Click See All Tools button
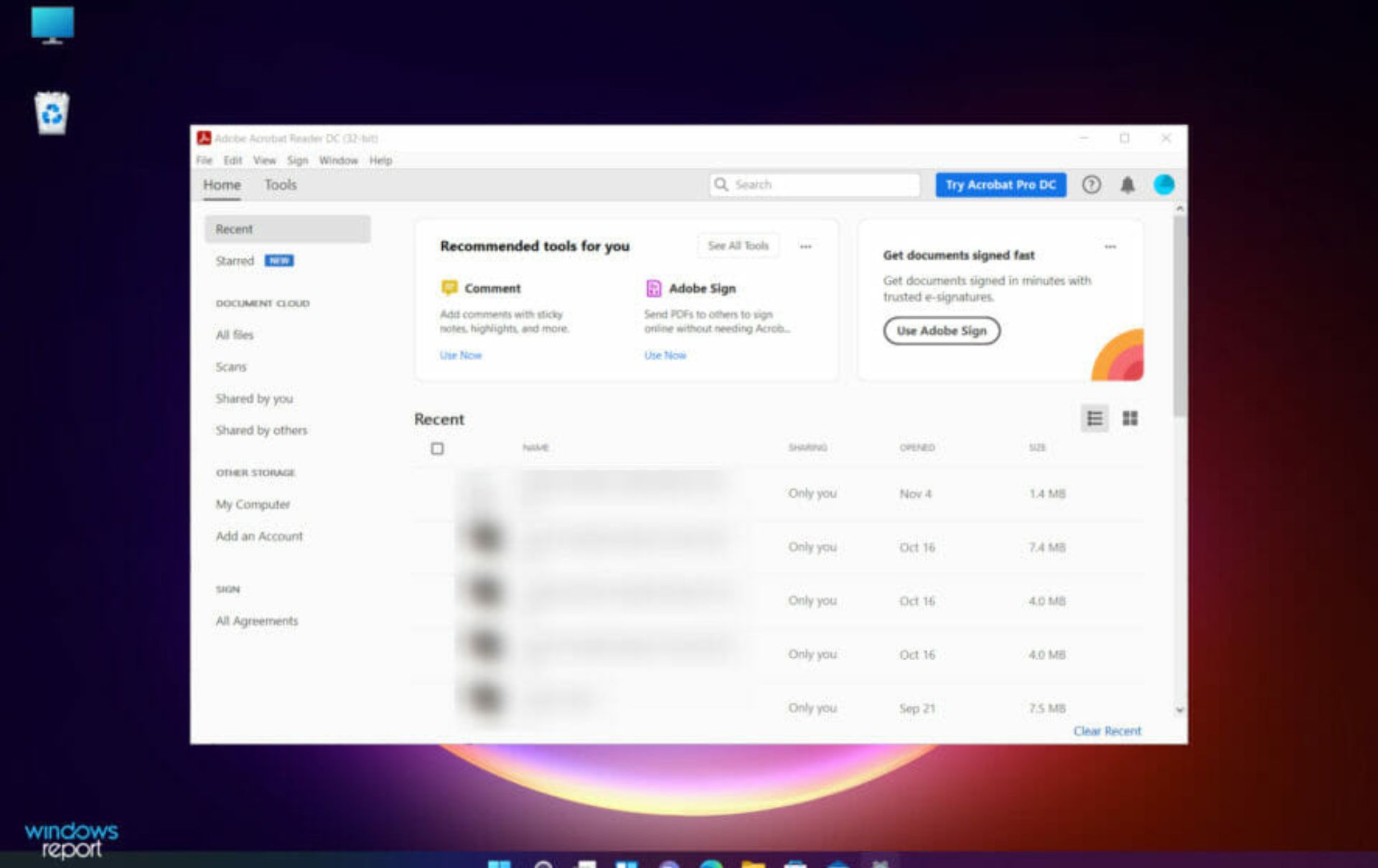 coord(738,246)
